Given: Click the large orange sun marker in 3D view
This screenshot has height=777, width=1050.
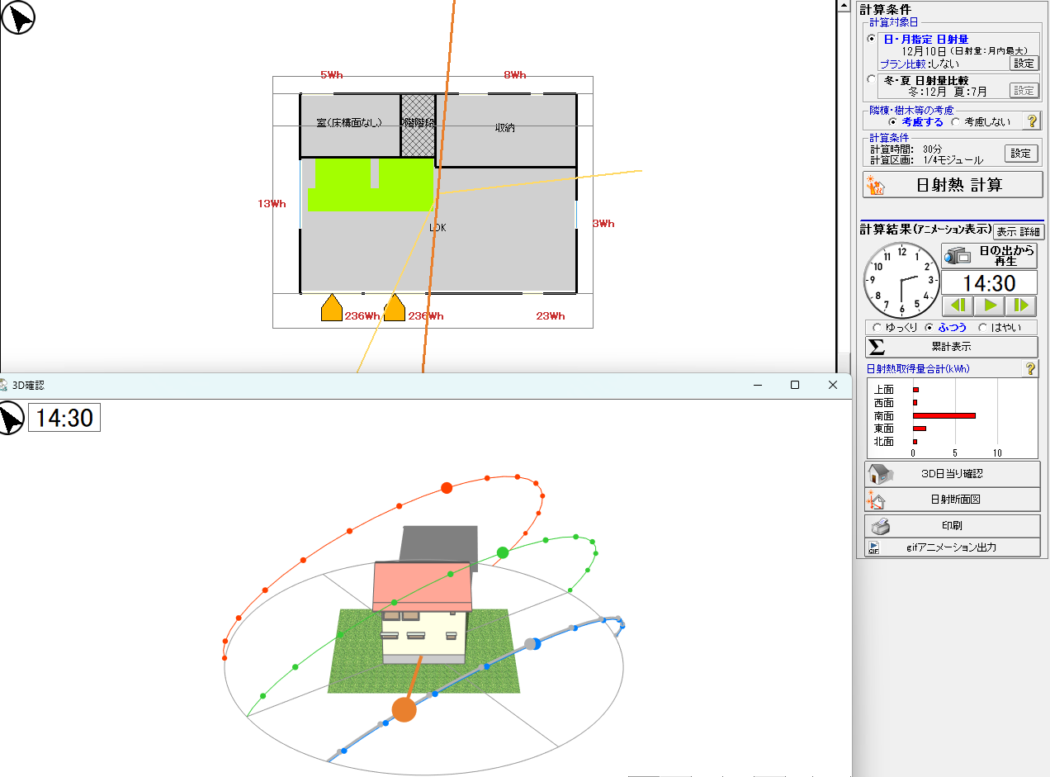Looking at the screenshot, I should (404, 710).
